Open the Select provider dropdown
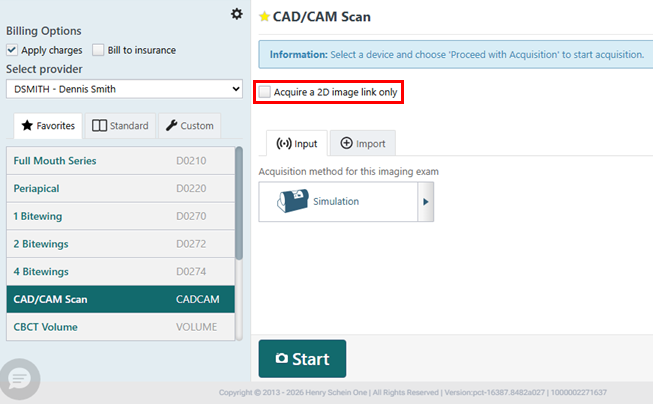Image resolution: width=653 pixels, height=404 pixels. 124,89
